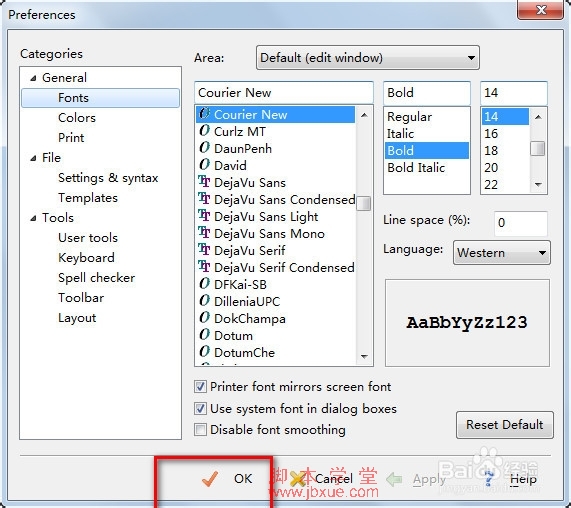This screenshot has height=508, width=571.
Task: Toggle Printer font mirrors screen font
Action: pyautogui.click(x=200, y=386)
